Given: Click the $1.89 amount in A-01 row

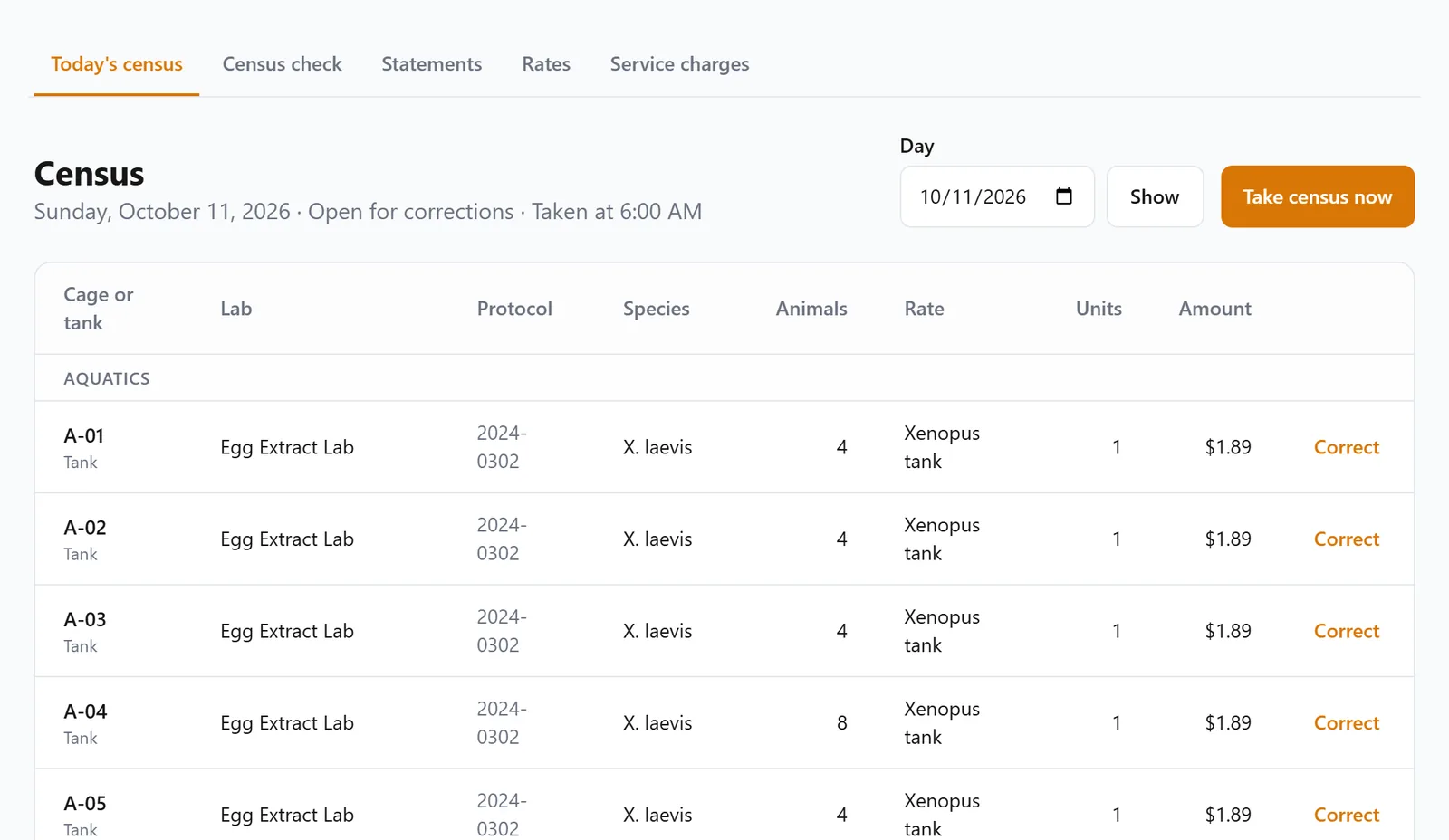Looking at the screenshot, I should pyautogui.click(x=1228, y=447).
